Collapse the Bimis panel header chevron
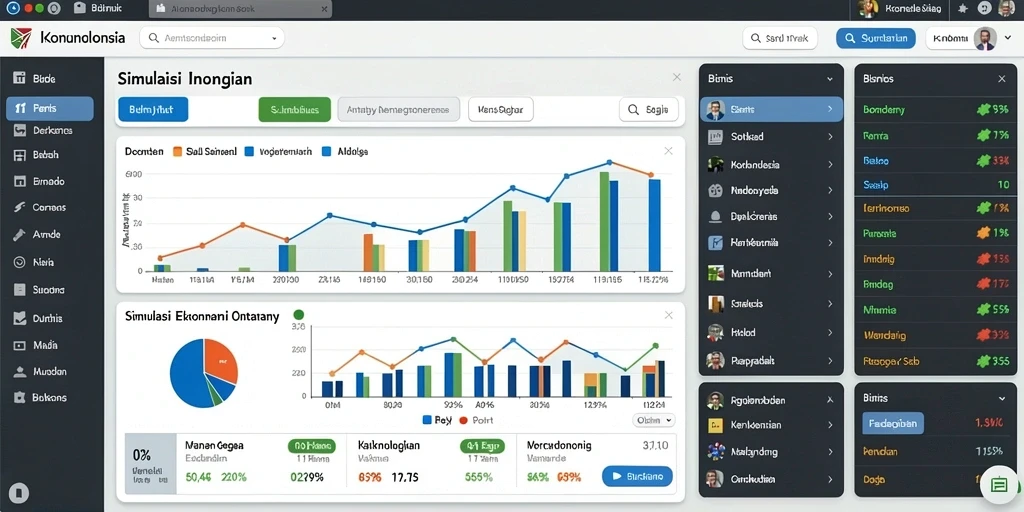The image size is (1024, 512). pyautogui.click(x=829, y=79)
